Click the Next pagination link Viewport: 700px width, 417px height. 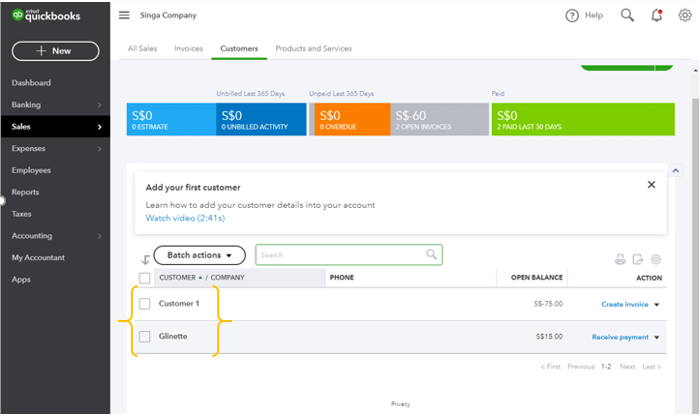pyautogui.click(x=627, y=367)
